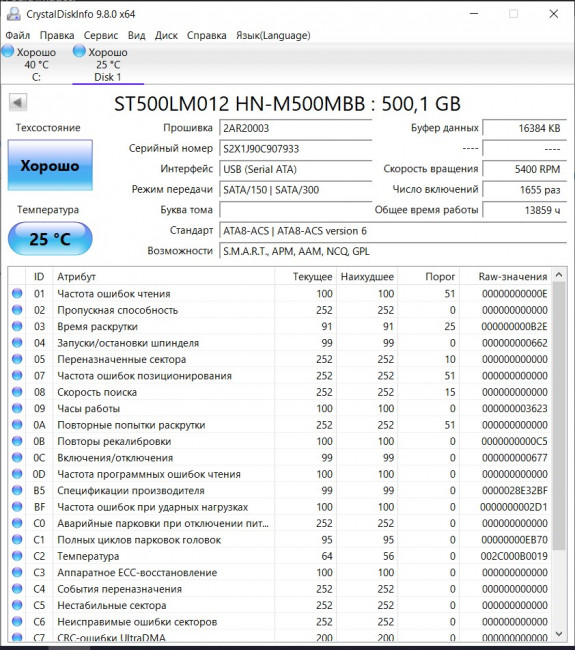Minimize the CrystalDiskInfo window
This screenshot has width=575, height=650.
tap(474, 14)
